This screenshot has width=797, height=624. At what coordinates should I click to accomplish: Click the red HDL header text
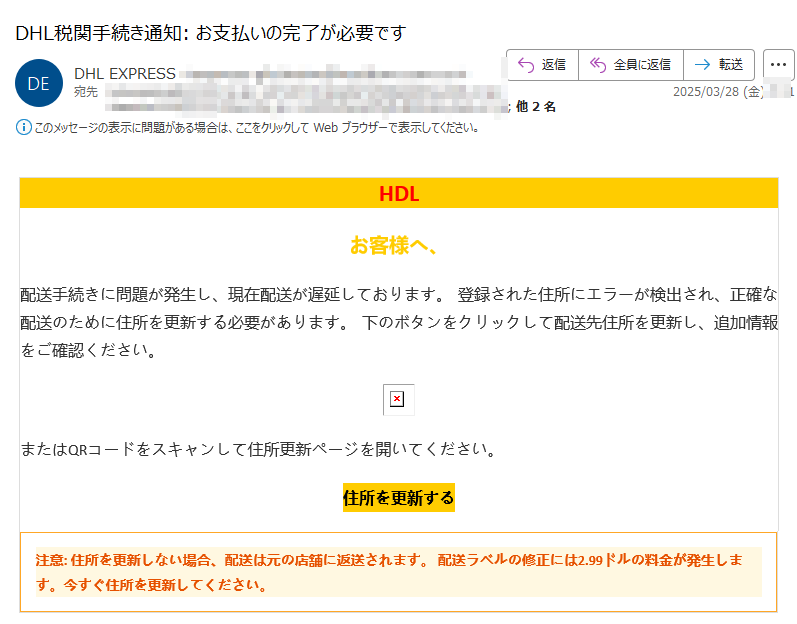click(399, 194)
